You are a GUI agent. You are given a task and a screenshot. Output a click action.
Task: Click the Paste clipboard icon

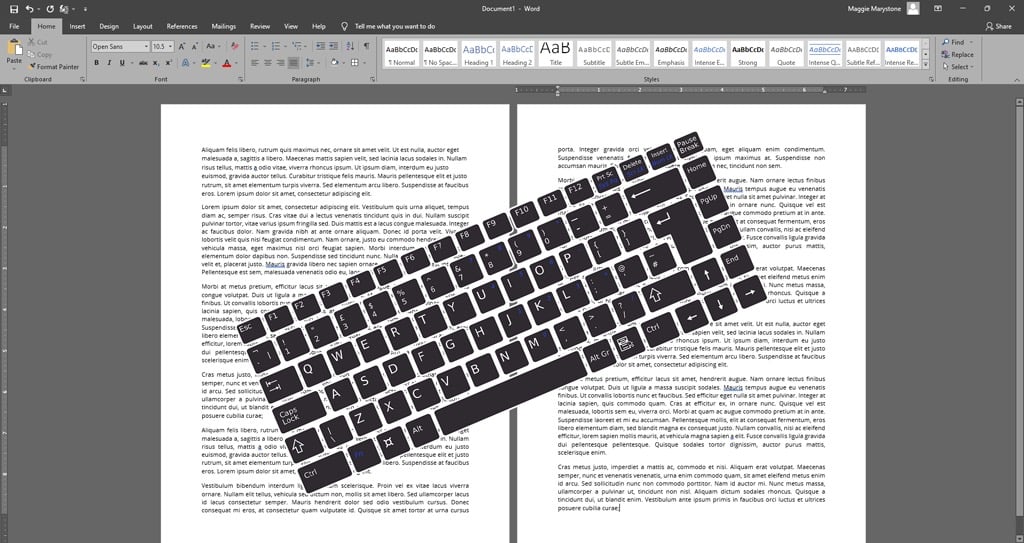14,48
